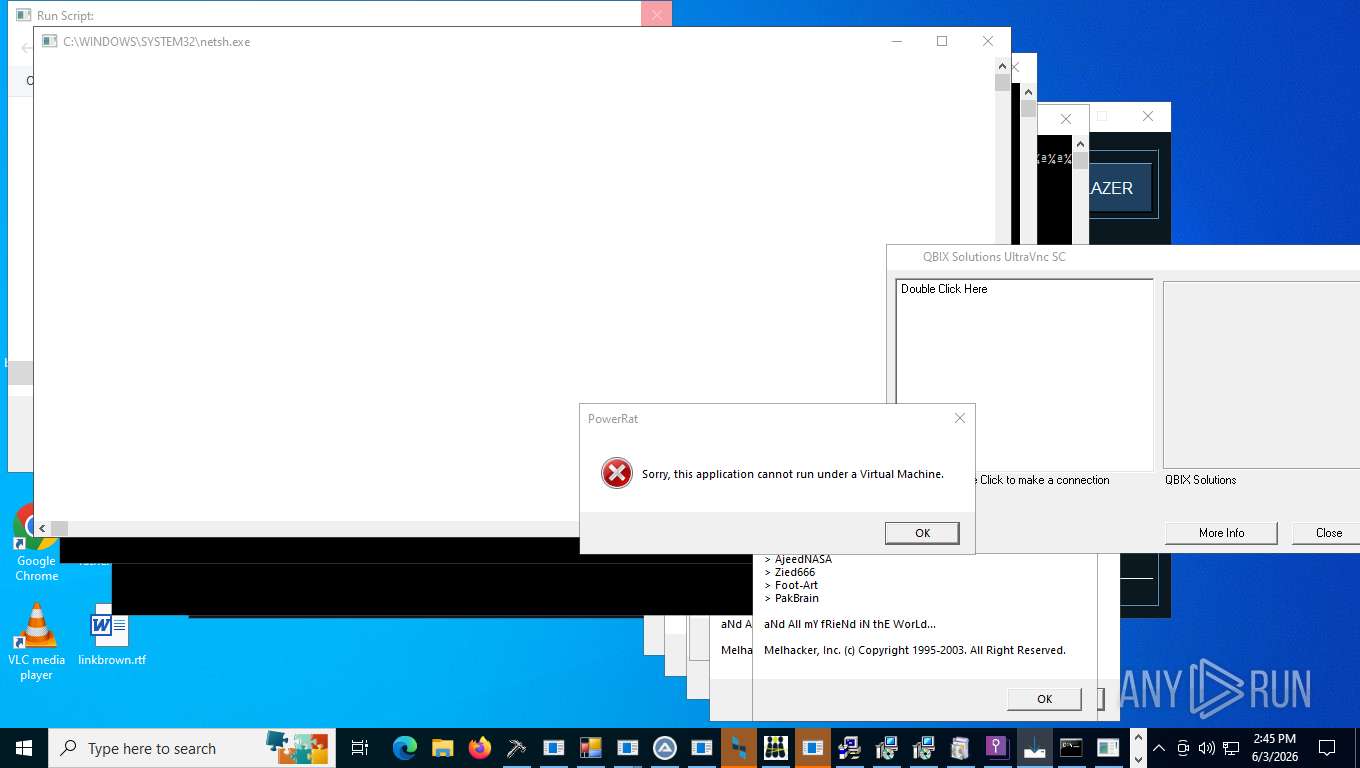Viewport: 1360px width, 768px height.
Task: Click More Info in QBIX UltraVnc window
Action: click(x=1221, y=533)
